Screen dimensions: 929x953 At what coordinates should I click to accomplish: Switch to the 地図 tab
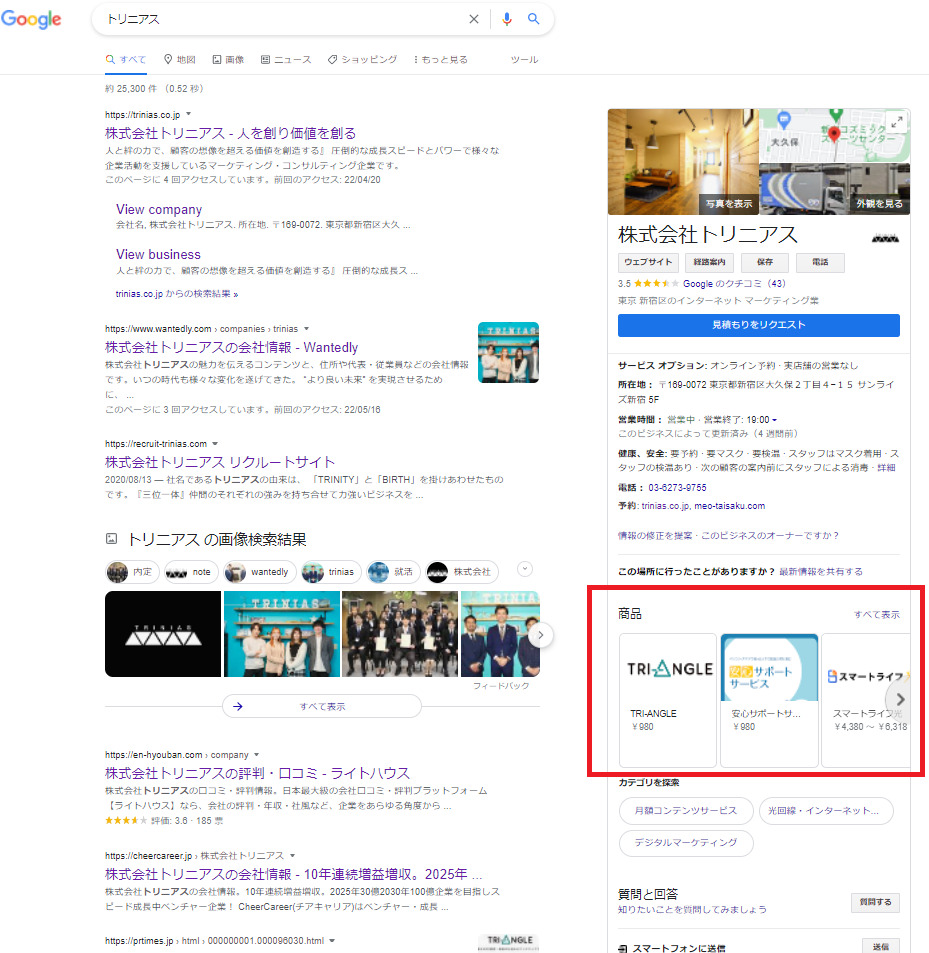pyautogui.click(x=180, y=60)
